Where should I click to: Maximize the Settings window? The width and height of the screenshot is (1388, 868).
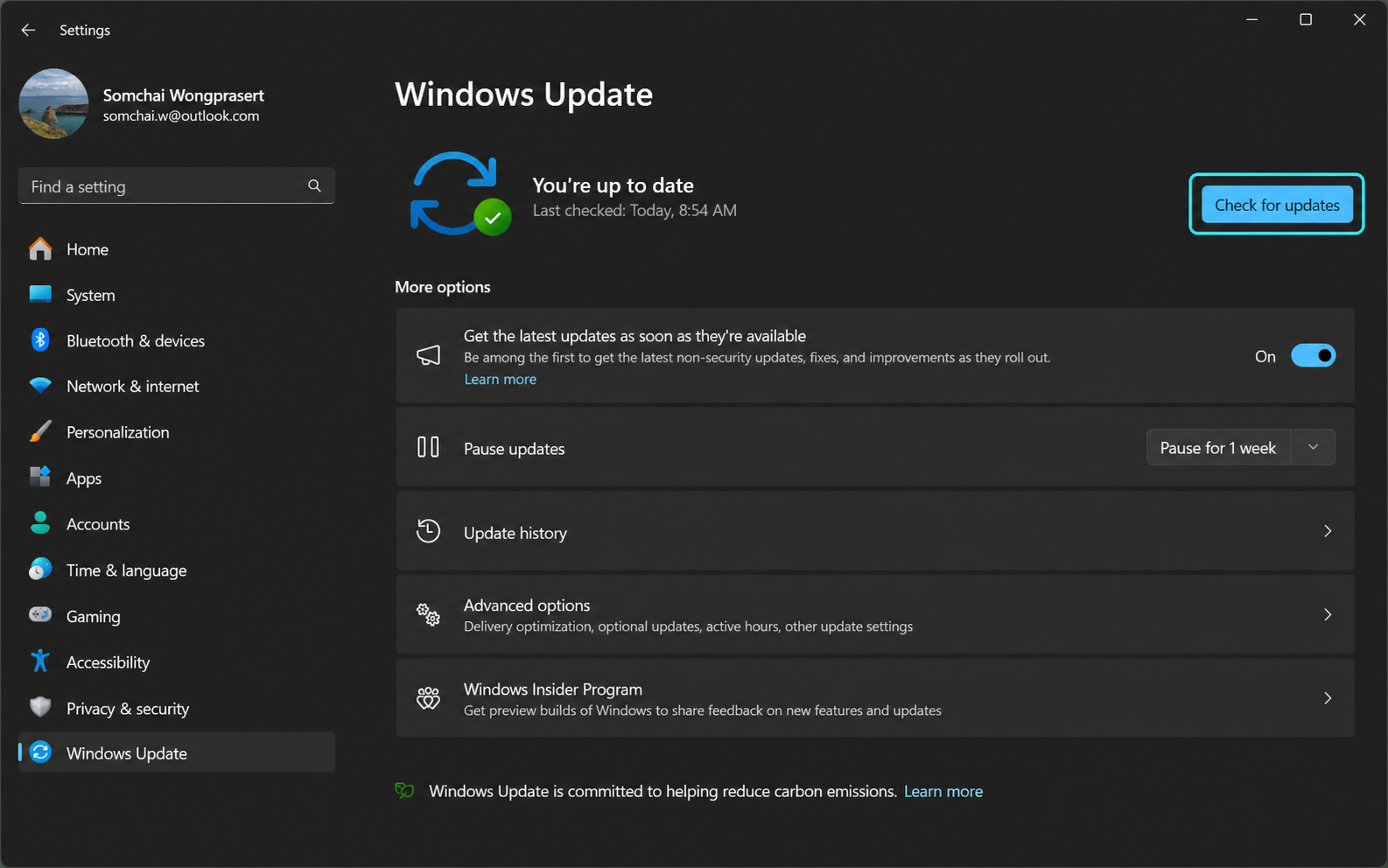(x=1306, y=19)
